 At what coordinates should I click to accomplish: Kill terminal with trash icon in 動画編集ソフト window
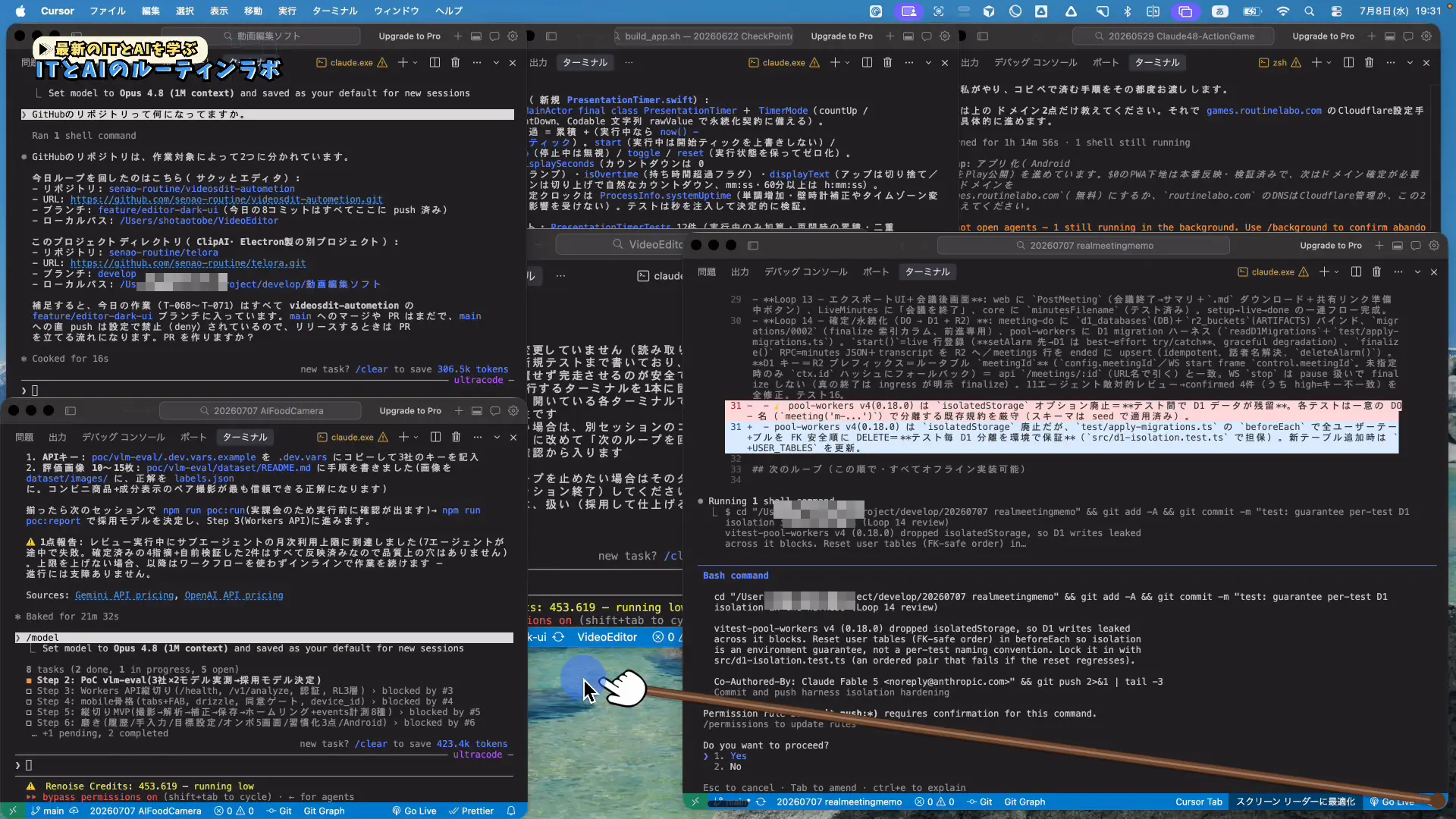click(455, 62)
